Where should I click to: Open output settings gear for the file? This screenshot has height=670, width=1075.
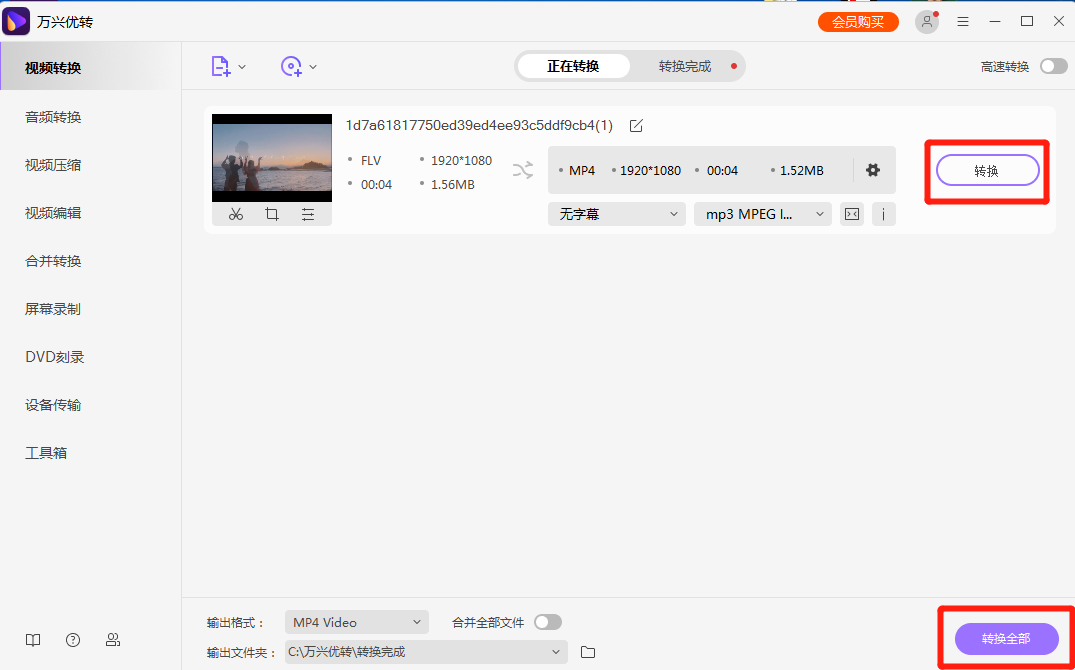point(872,170)
